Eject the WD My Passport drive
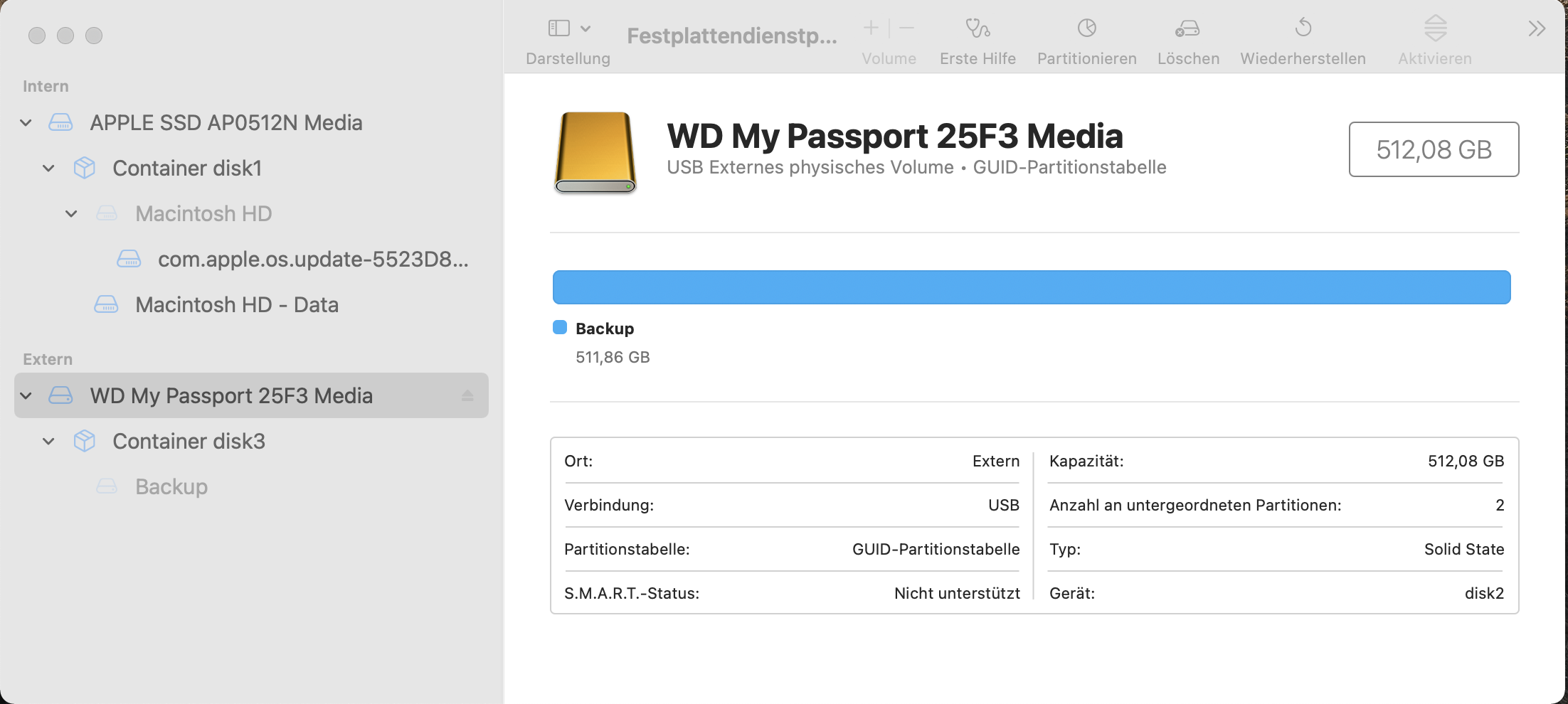The height and width of the screenshot is (704, 1568). 467,395
